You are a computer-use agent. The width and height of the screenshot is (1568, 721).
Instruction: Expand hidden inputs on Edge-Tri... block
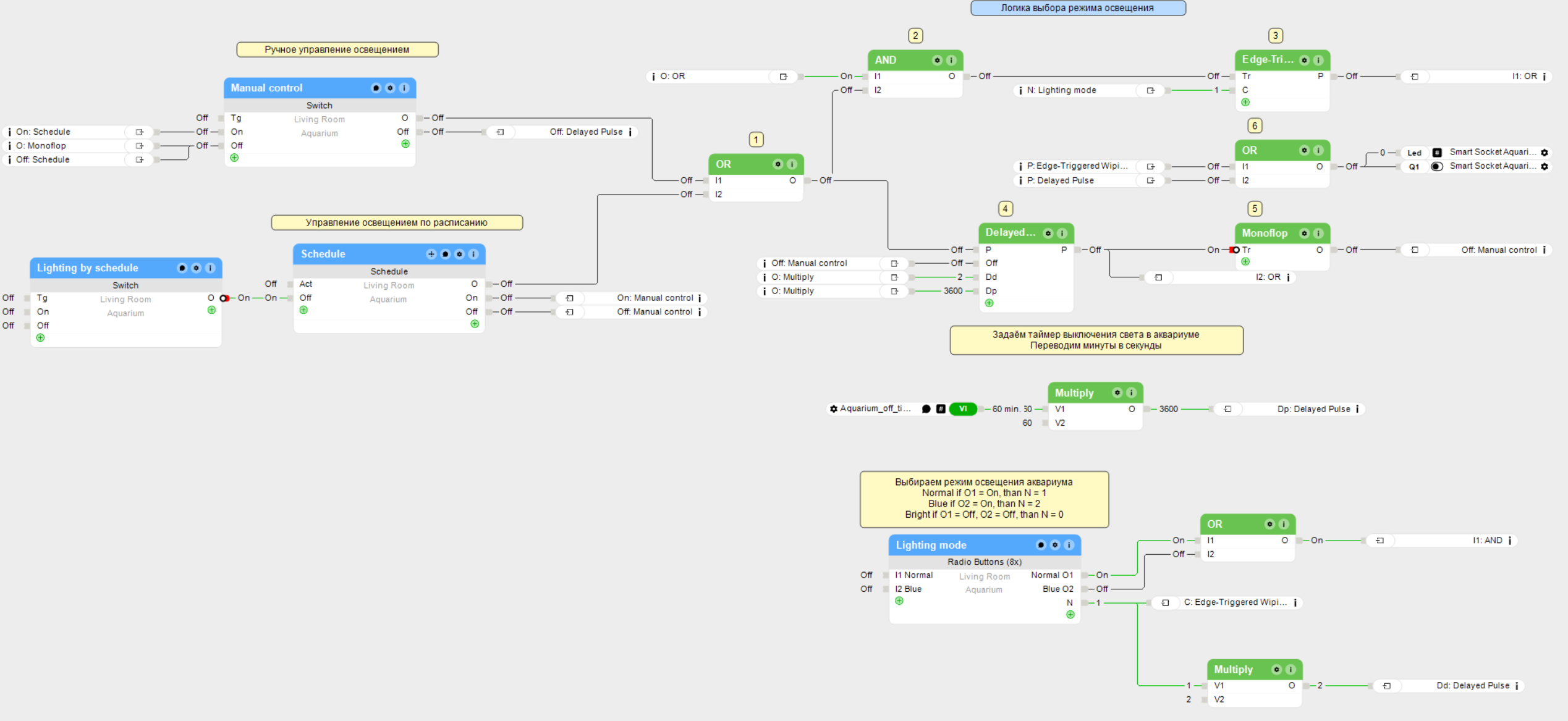pyautogui.click(x=1245, y=103)
